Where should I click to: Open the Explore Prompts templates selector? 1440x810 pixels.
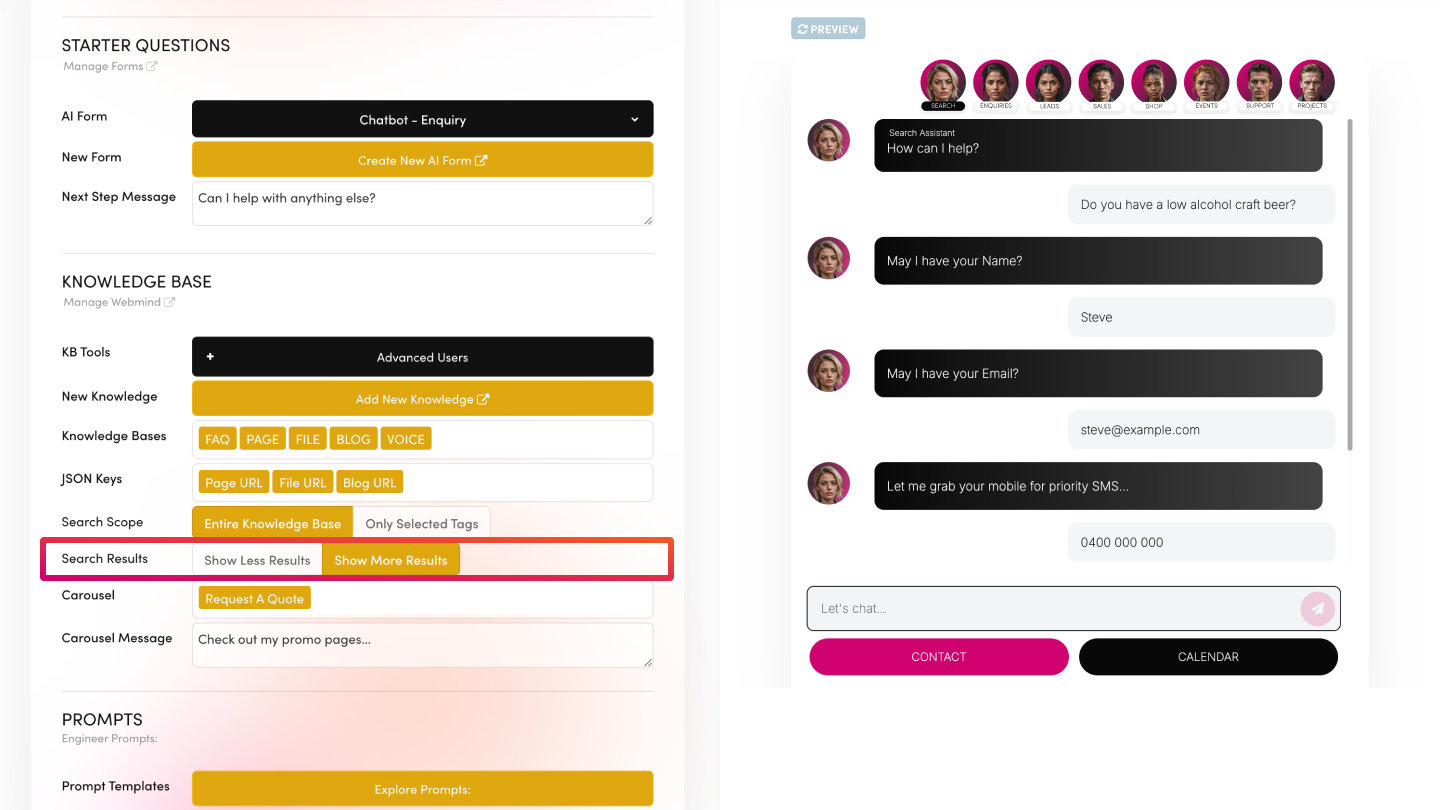(422, 789)
